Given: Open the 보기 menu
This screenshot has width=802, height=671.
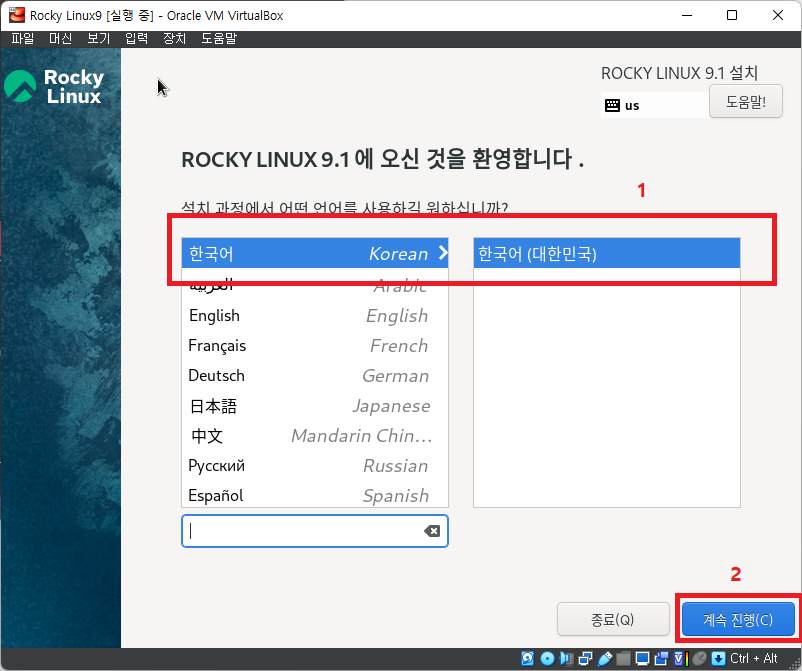Looking at the screenshot, I should point(99,38).
